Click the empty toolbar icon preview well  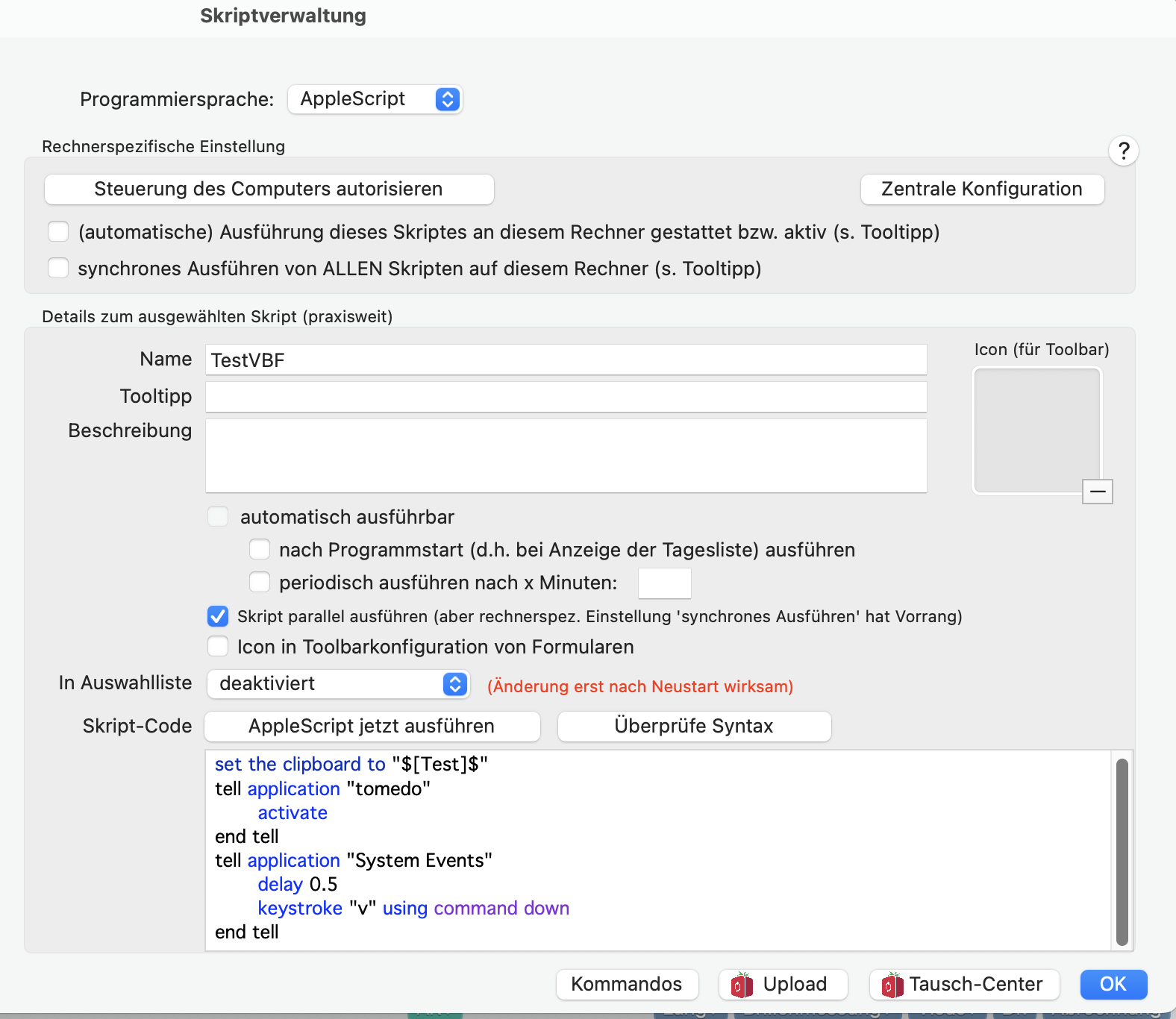click(x=1036, y=430)
